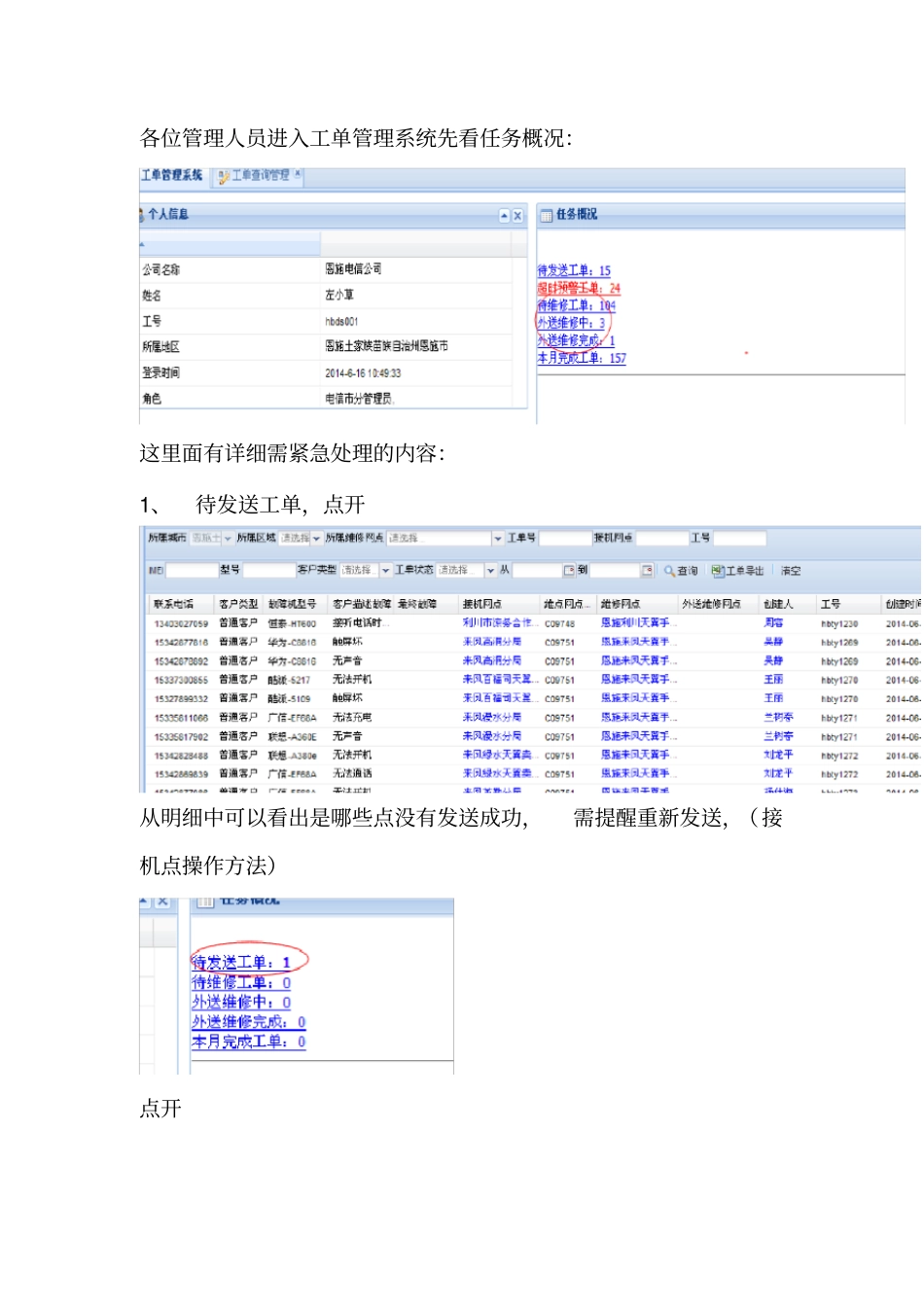
Task: Click the C09748 维点网点 cell
Action: [559, 624]
